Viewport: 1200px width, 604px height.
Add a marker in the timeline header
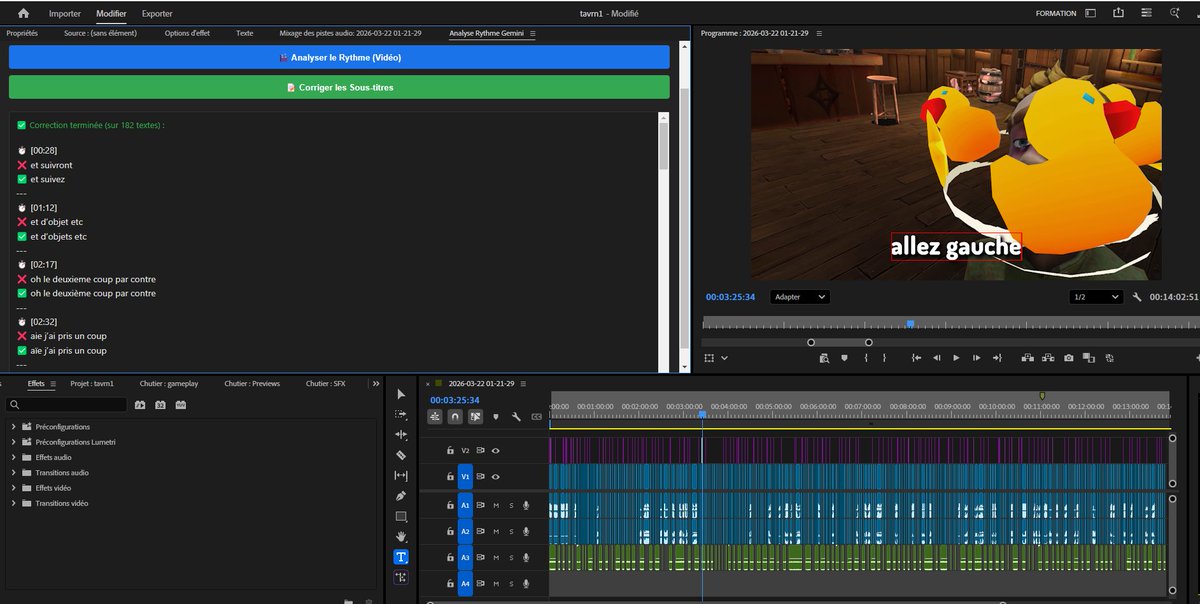coord(495,417)
